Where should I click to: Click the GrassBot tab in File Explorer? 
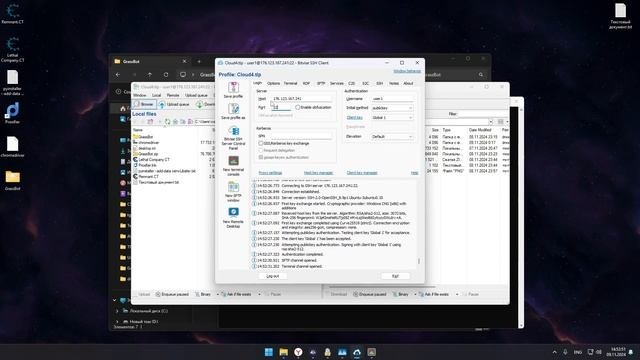[x=149, y=61]
